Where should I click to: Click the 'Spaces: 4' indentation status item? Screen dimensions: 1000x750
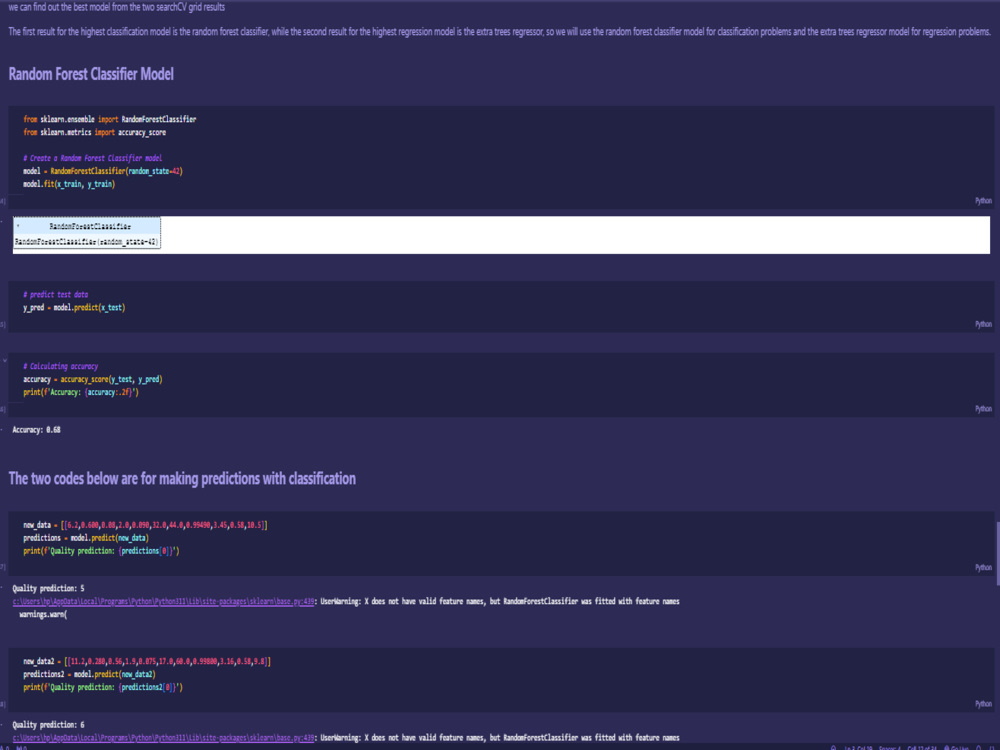(890, 747)
